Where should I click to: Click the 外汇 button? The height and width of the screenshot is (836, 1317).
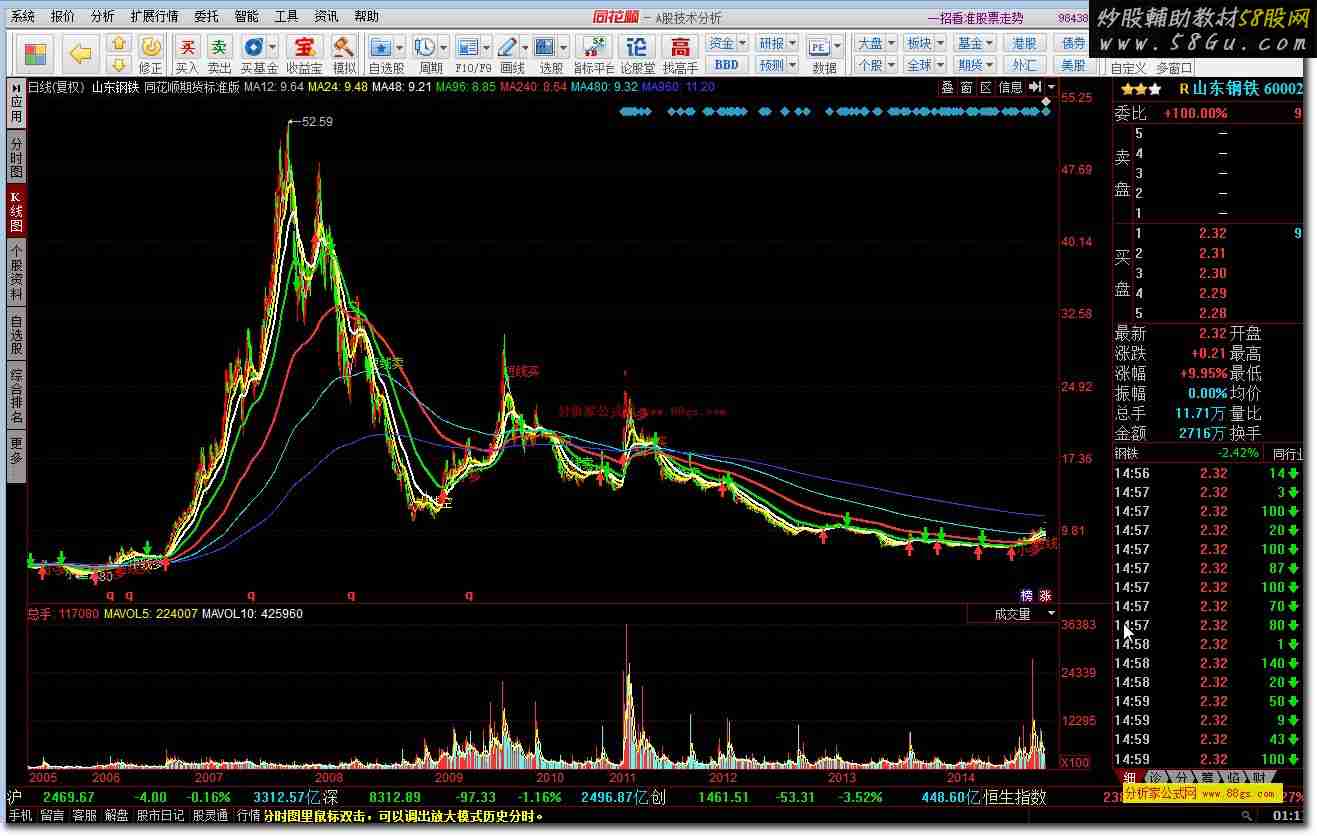[1024, 65]
